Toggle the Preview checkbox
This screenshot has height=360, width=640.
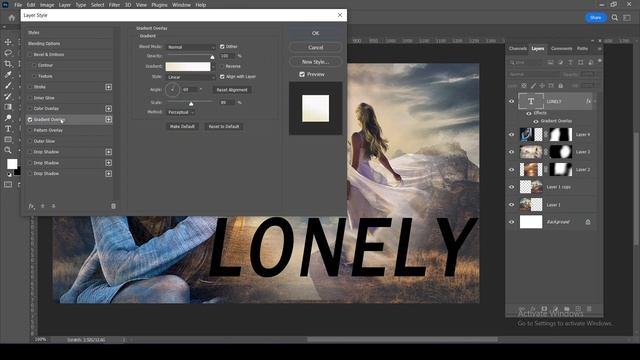(x=302, y=74)
